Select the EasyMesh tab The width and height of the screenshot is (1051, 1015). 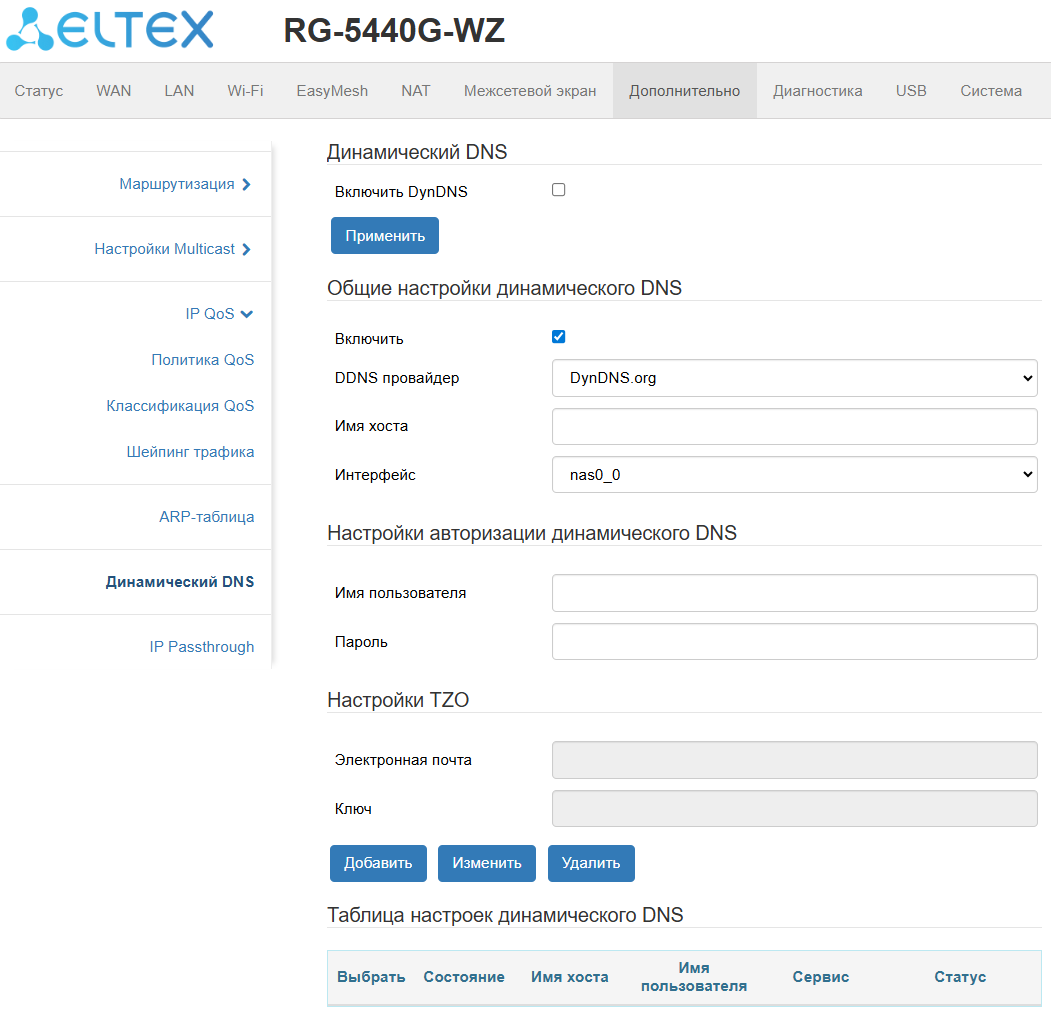coord(332,91)
